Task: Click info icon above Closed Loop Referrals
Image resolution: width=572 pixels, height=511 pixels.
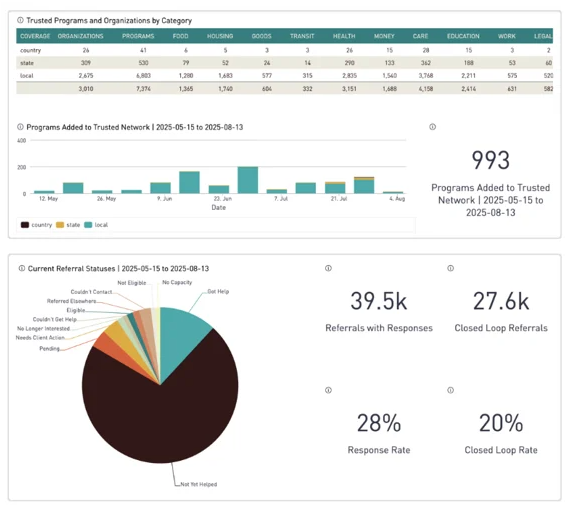Action: (451, 268)
